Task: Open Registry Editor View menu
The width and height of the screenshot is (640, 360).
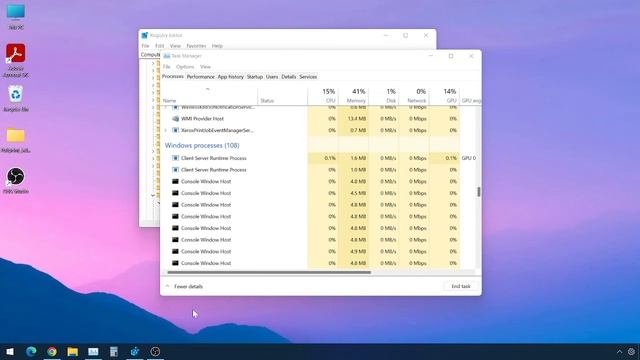Action: tap(175, 46)
